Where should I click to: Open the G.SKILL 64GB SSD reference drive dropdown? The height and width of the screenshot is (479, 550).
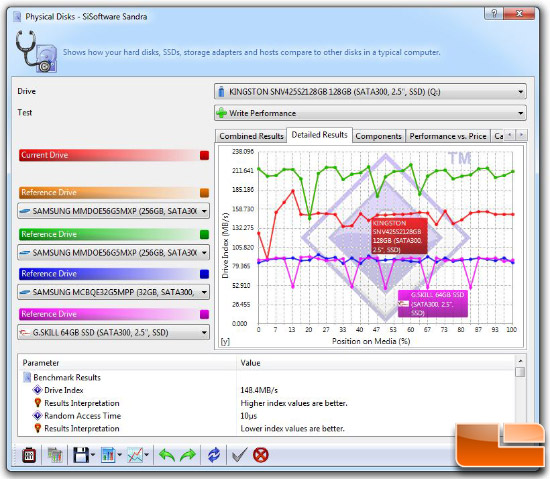tap(113, 332)
